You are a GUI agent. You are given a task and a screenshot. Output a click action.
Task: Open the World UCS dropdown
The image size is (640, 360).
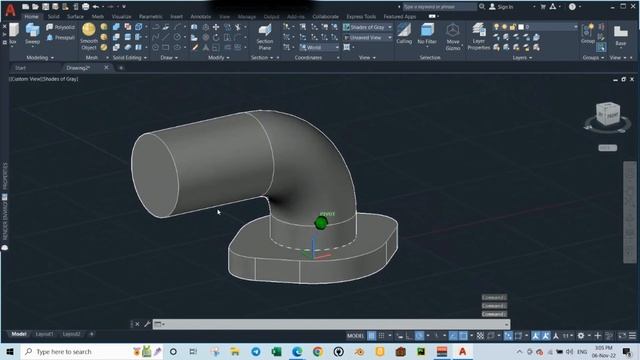(319, 47)
